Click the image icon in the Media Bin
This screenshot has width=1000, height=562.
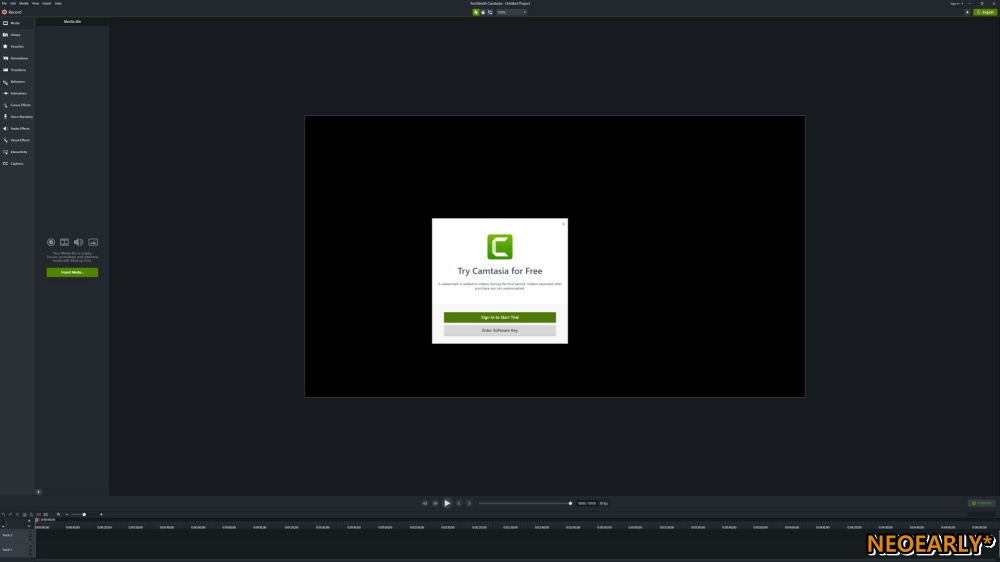coord(93,242)
